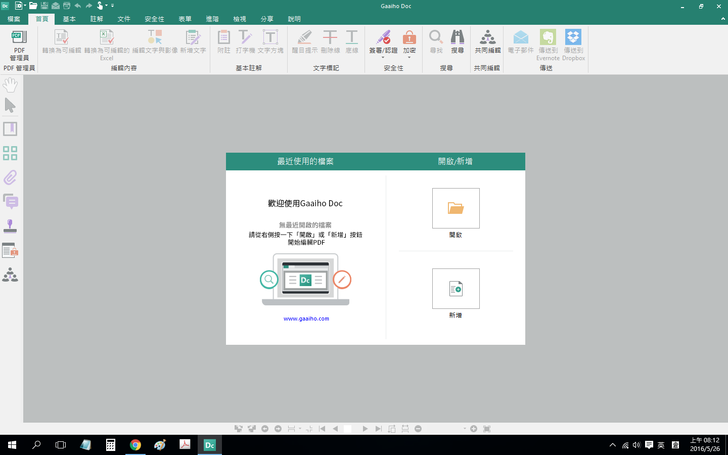Image resolution: width=728 pixels, height=455 pixels.
Task: Select the hand pan tool in sidebar
Action: (x=10, y=85)
